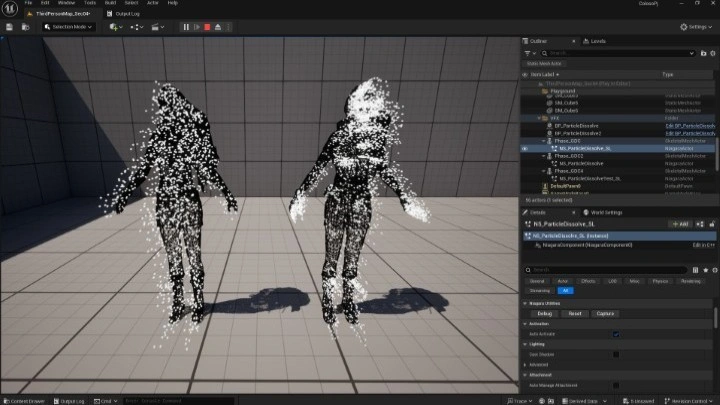
Task: Click the Eject from player icon
Action: point(218,27)
